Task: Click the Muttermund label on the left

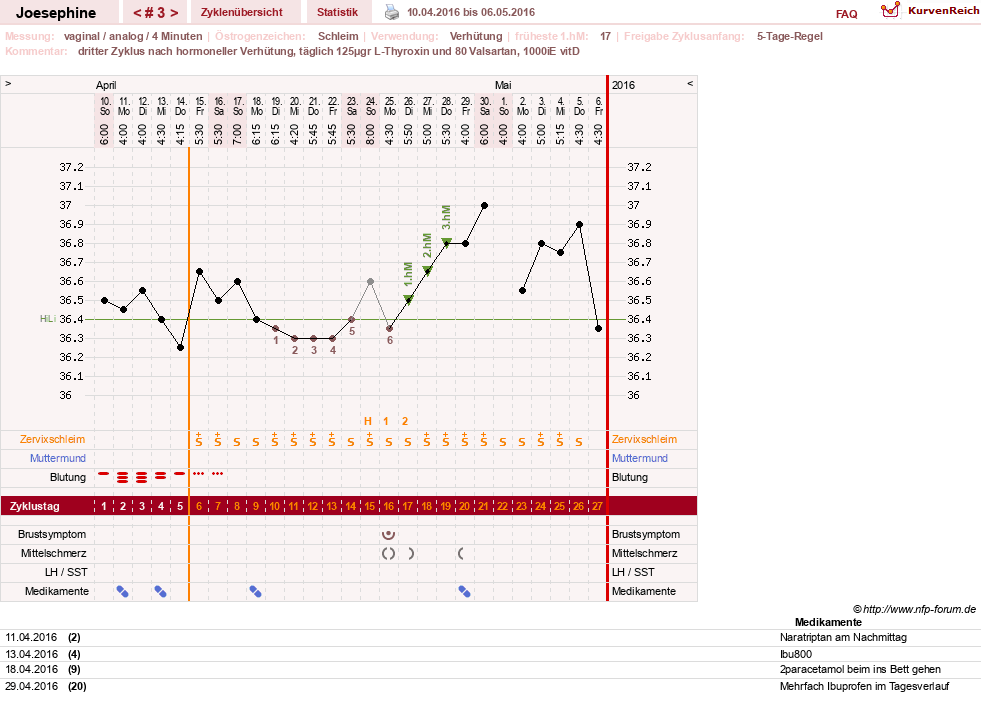Action: pyautogui.click(x=58, y=458)
